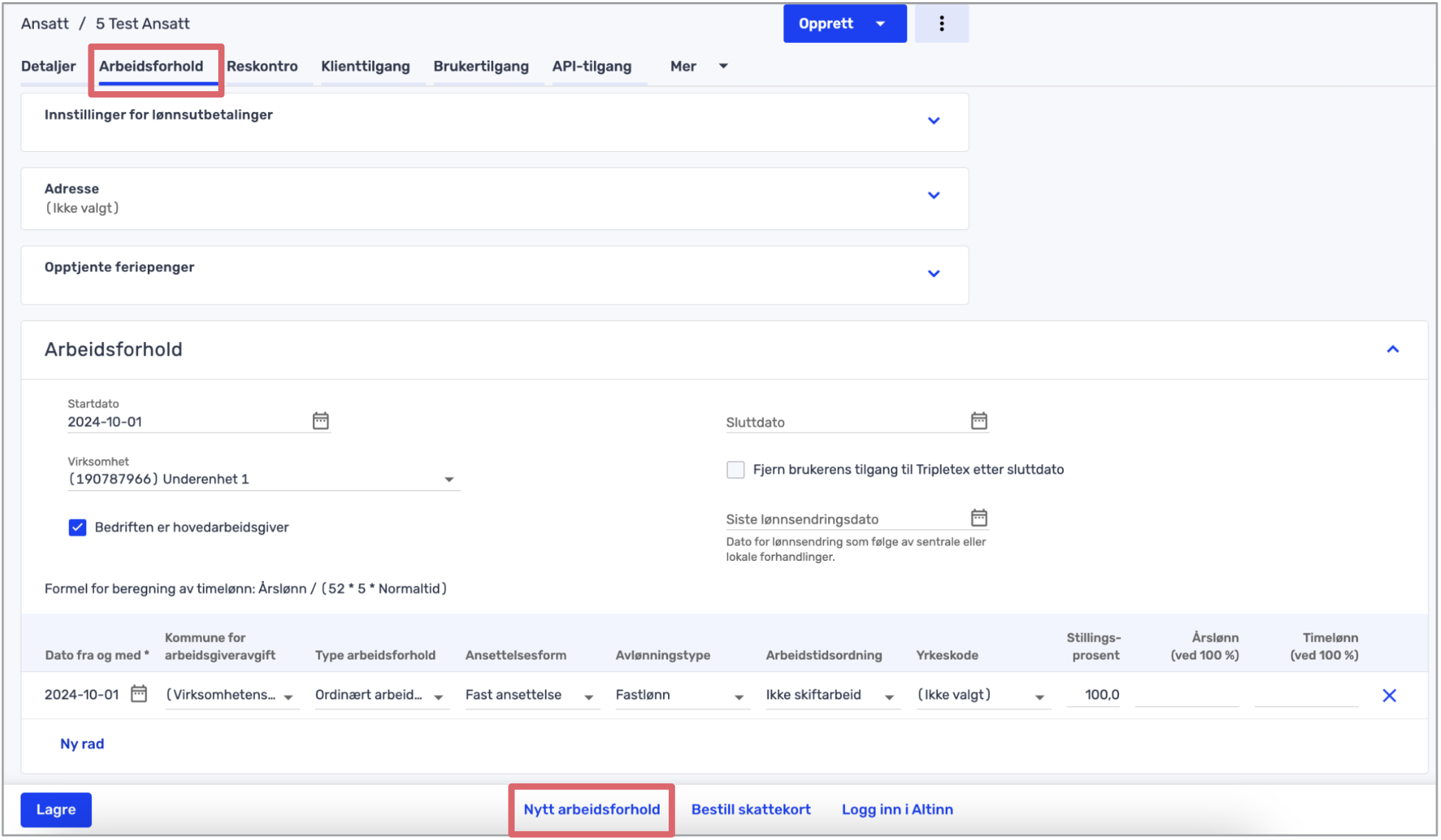1441x840 pixels.
Task: Switch to the Reskontro tab
Action: coord(263,66)
